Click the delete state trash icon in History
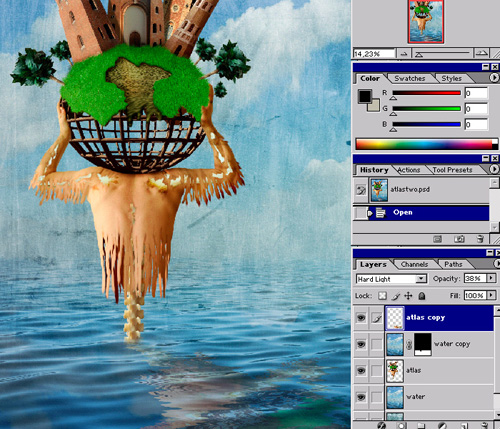 pyautogui.click(x=480, y=239)
